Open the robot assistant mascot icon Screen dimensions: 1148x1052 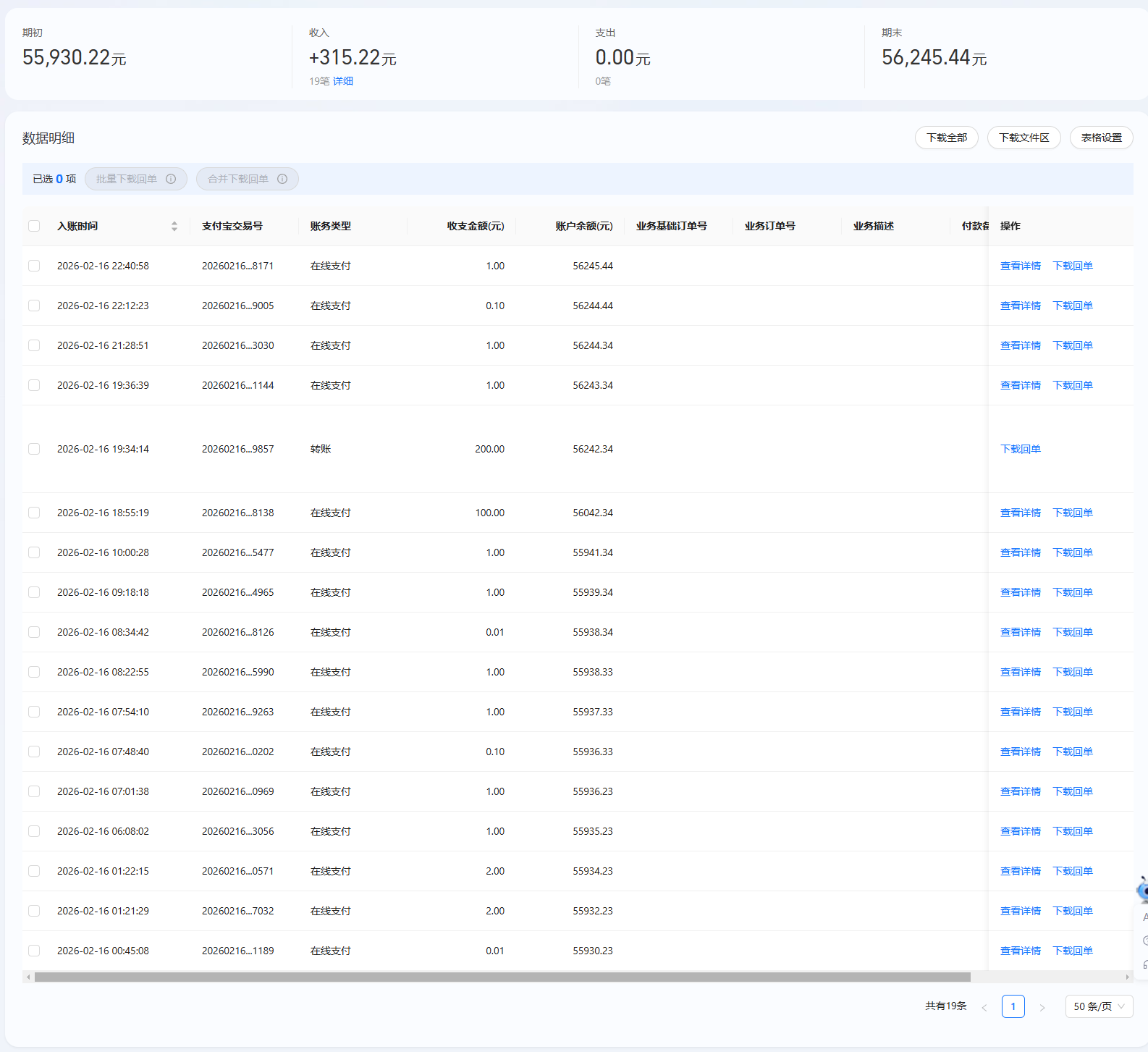tap(1142, 890)
